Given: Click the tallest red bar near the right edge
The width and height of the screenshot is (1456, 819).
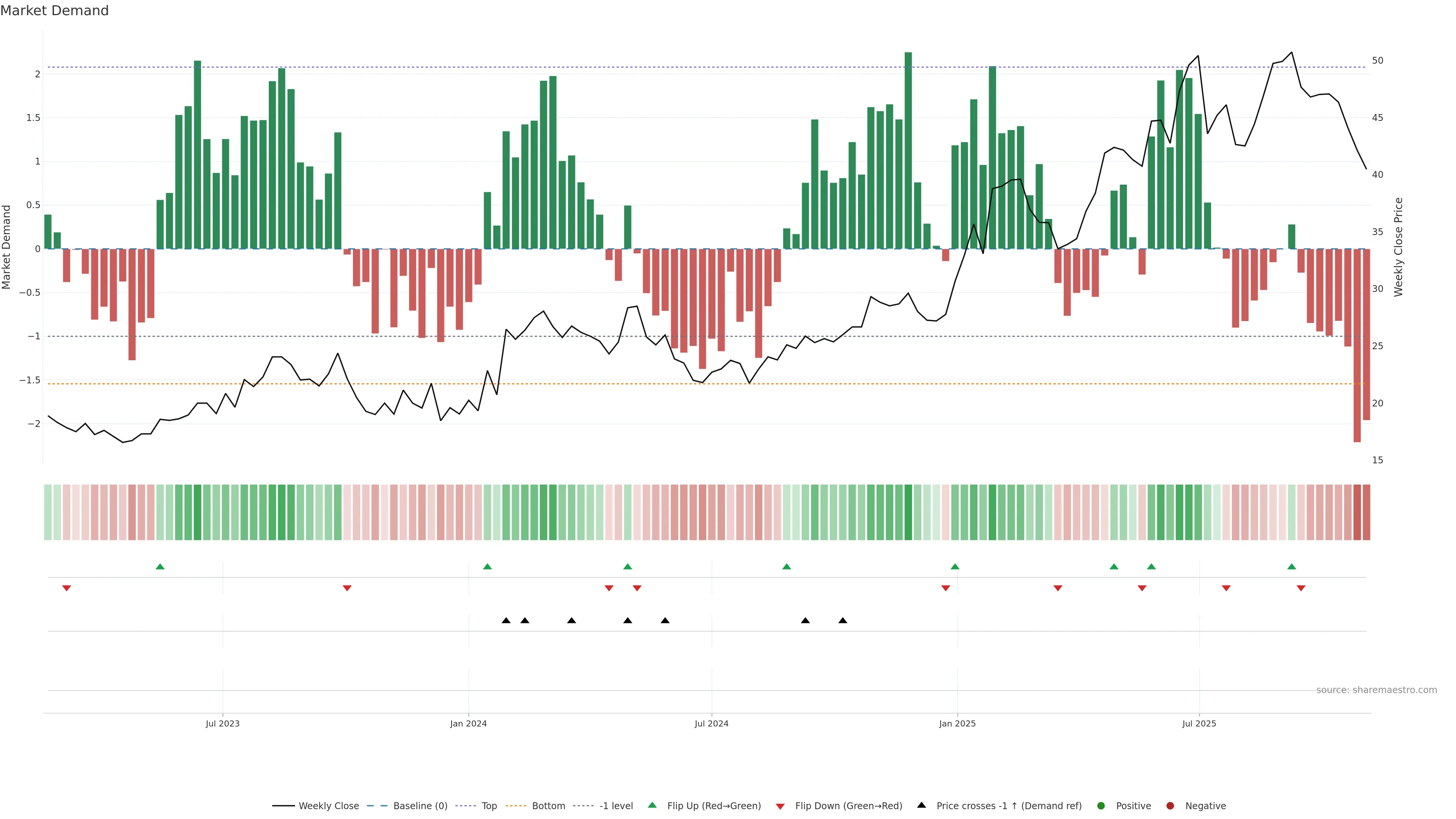Looking at the screenshot, I should pos(1357,345).
